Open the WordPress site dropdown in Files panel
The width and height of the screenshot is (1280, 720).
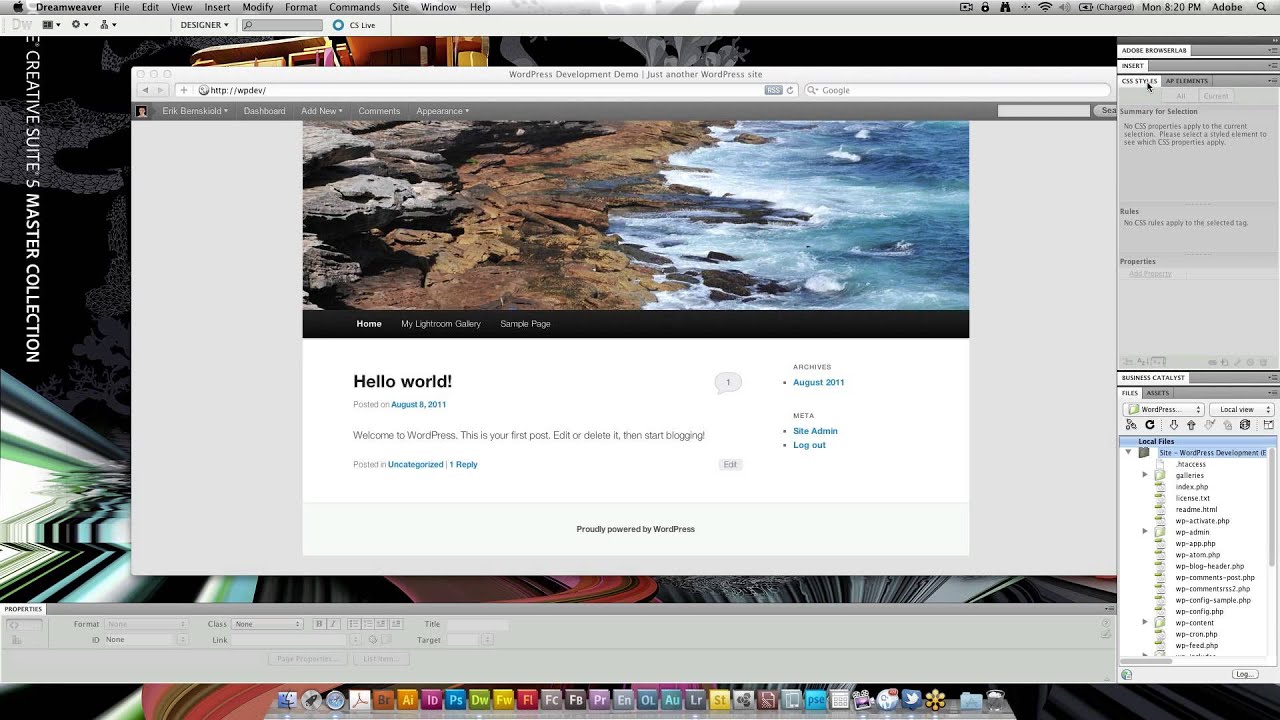(1163, 409)
